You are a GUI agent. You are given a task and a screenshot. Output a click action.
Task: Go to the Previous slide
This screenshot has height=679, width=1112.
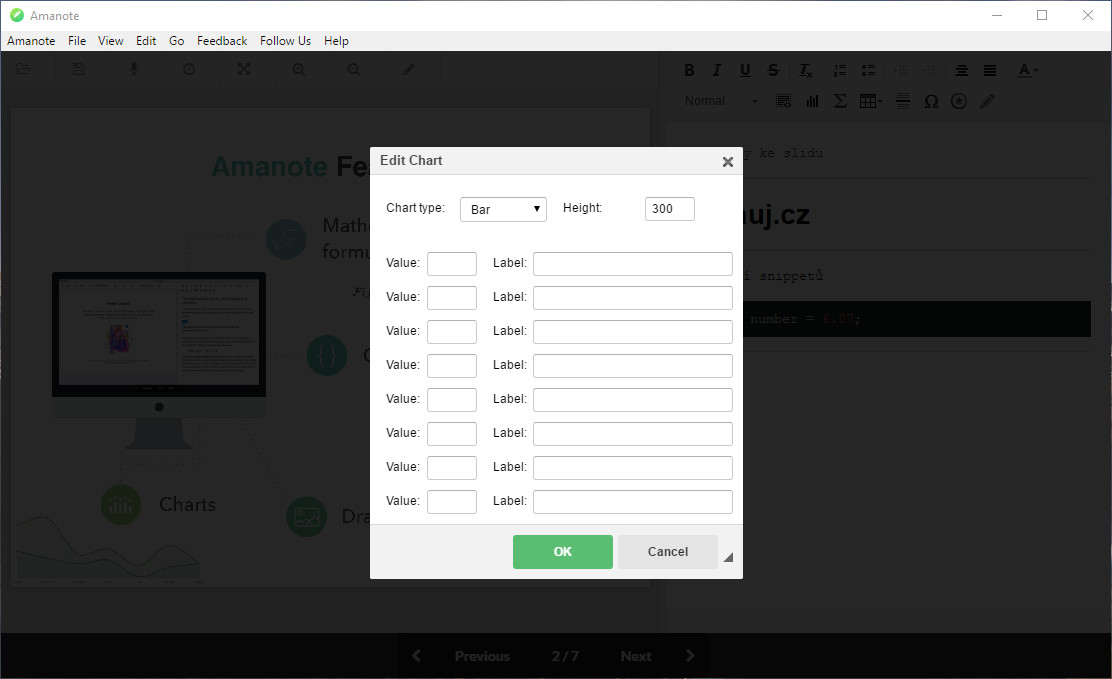coord(482,656)
